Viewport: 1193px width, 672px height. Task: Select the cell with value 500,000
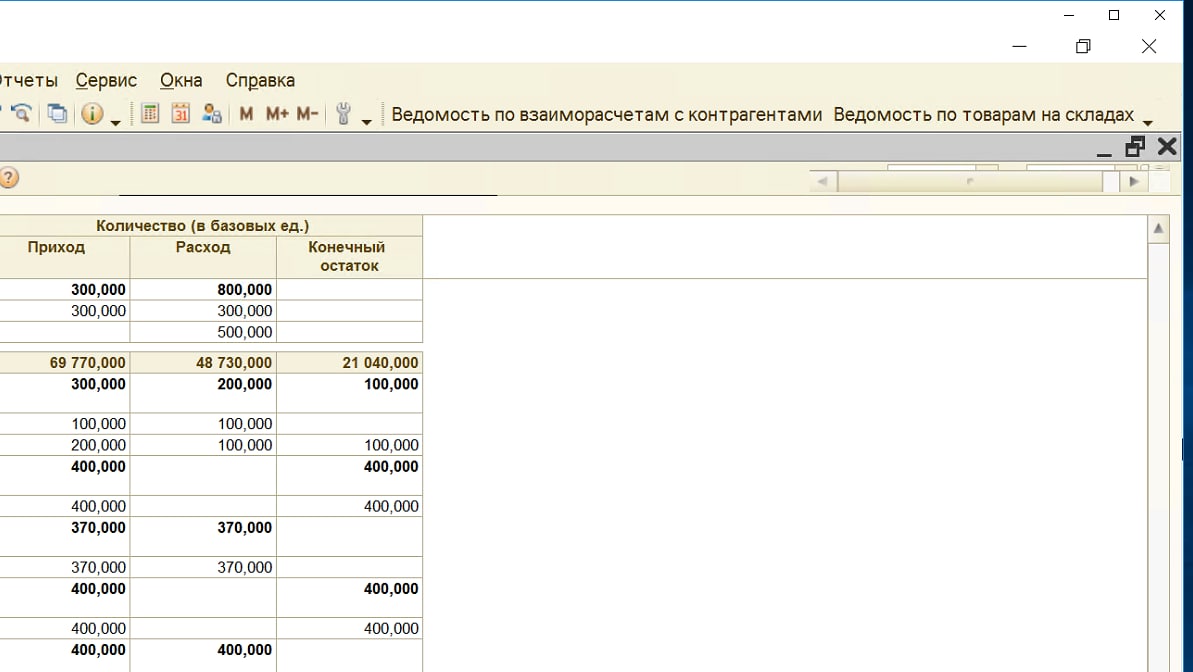(203, 332)
